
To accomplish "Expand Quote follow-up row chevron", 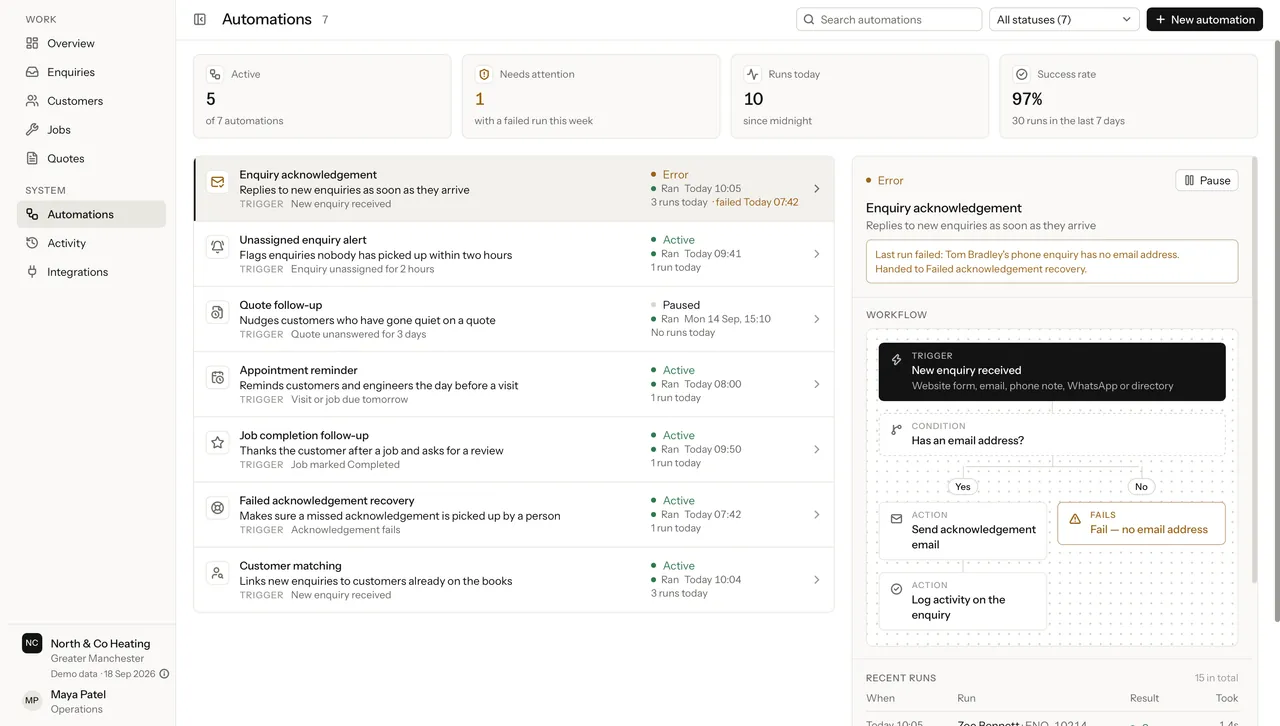I will (x=816, y=319).
